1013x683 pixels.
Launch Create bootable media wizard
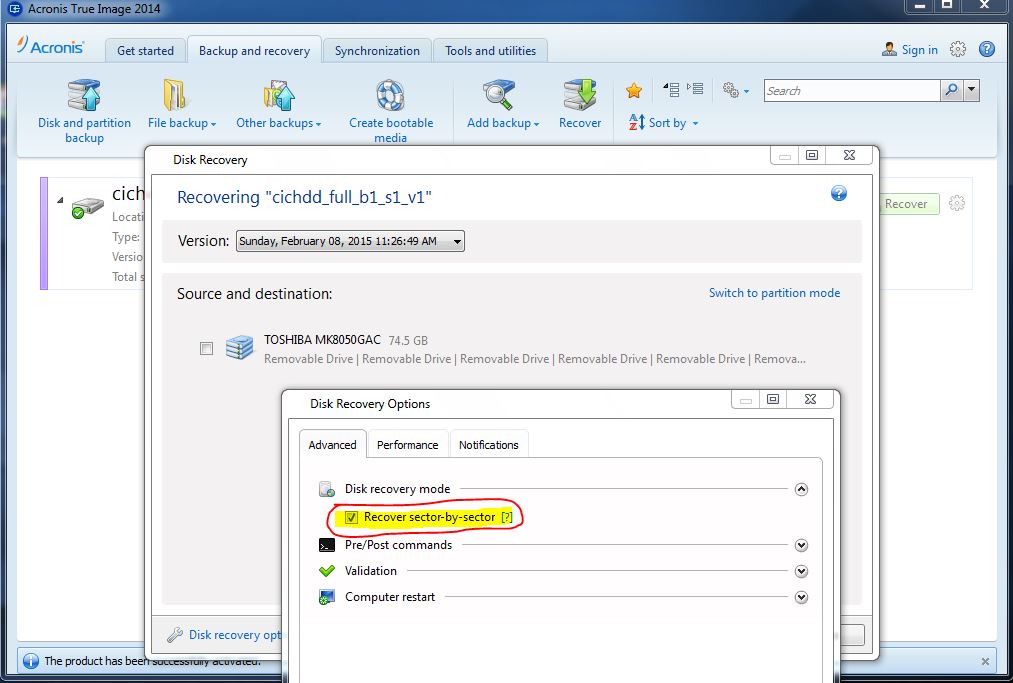(391, 110)
